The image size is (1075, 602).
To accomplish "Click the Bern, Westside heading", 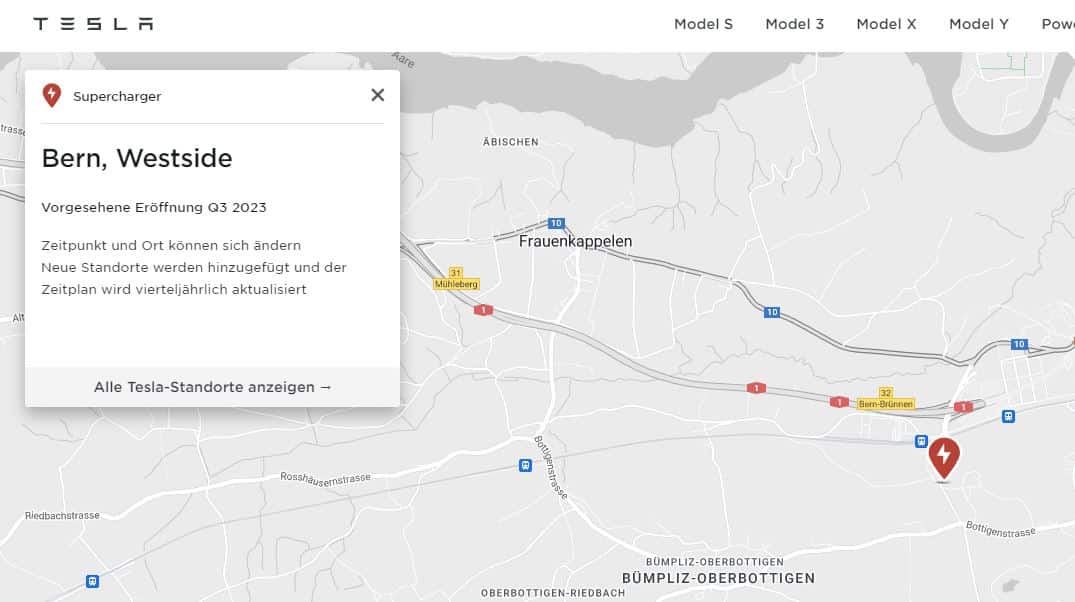I will 137,158.
